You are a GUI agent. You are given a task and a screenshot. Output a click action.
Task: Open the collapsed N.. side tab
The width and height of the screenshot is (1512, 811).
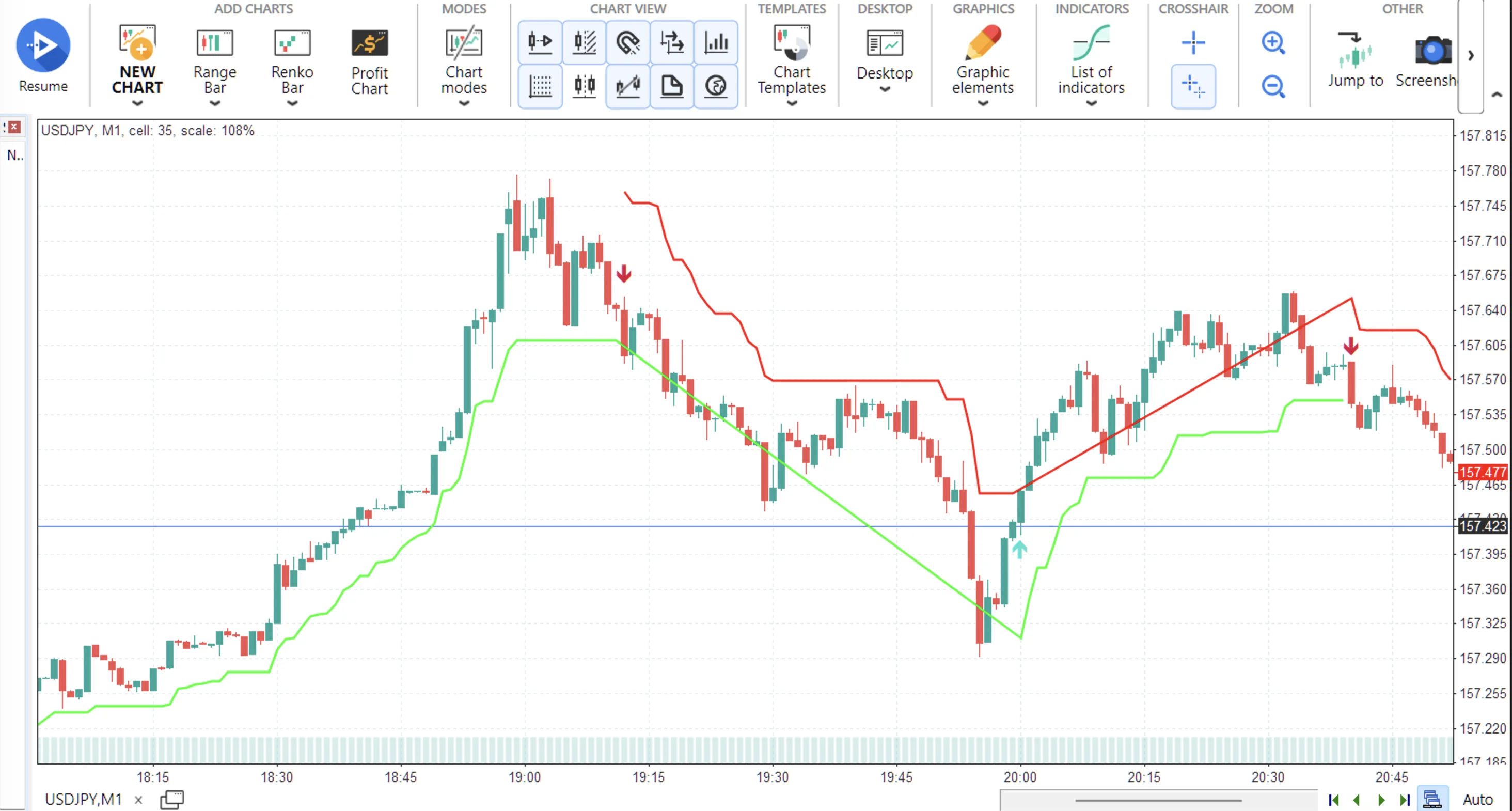tap(14, 155)
